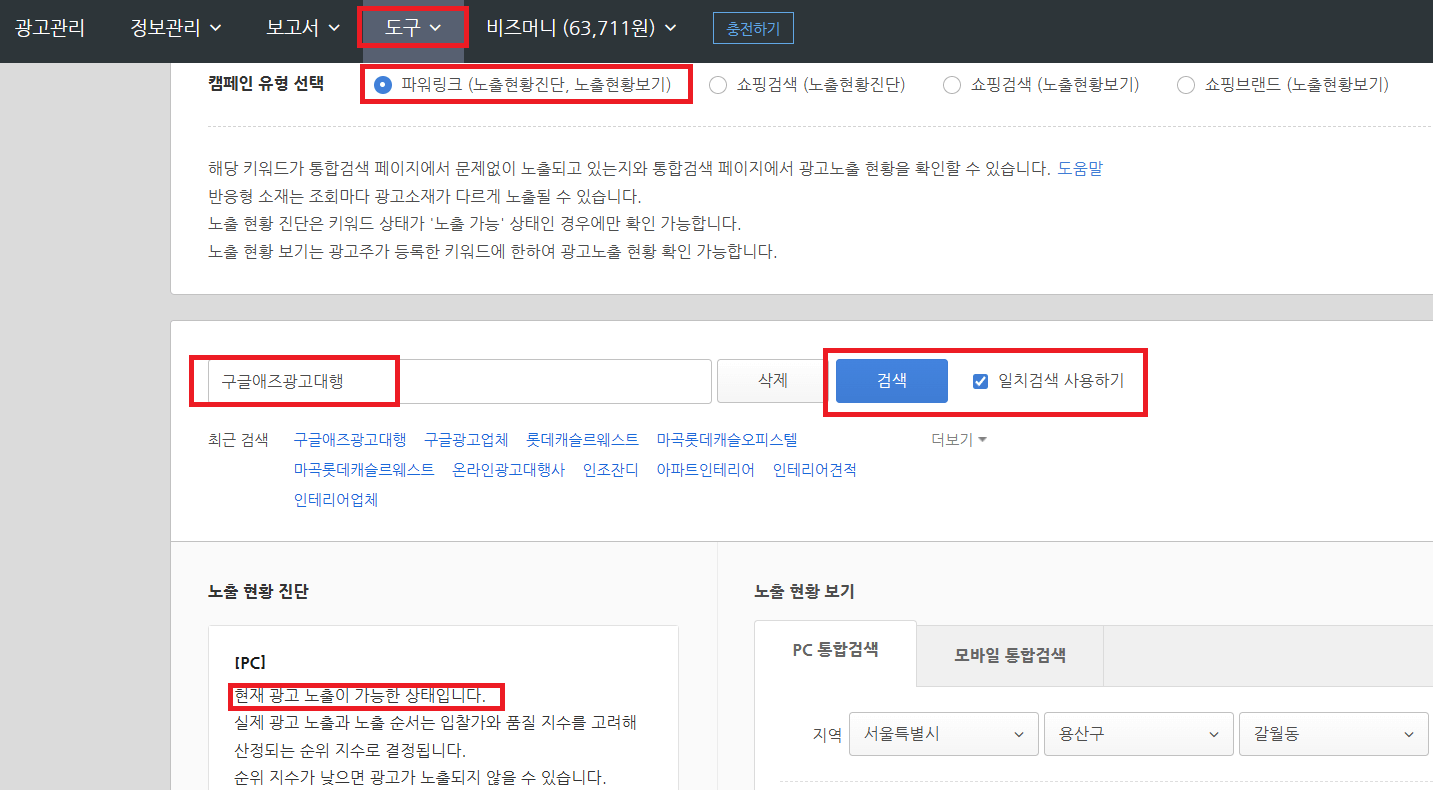This screenshot has width=1433, height=790.
Task: Open the 서울특별시 region dropdown
Action: pos(942,733)
